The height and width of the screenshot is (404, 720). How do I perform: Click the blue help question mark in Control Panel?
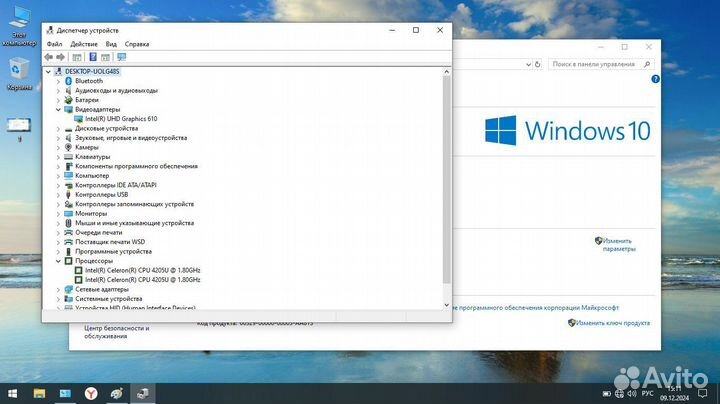655,79
